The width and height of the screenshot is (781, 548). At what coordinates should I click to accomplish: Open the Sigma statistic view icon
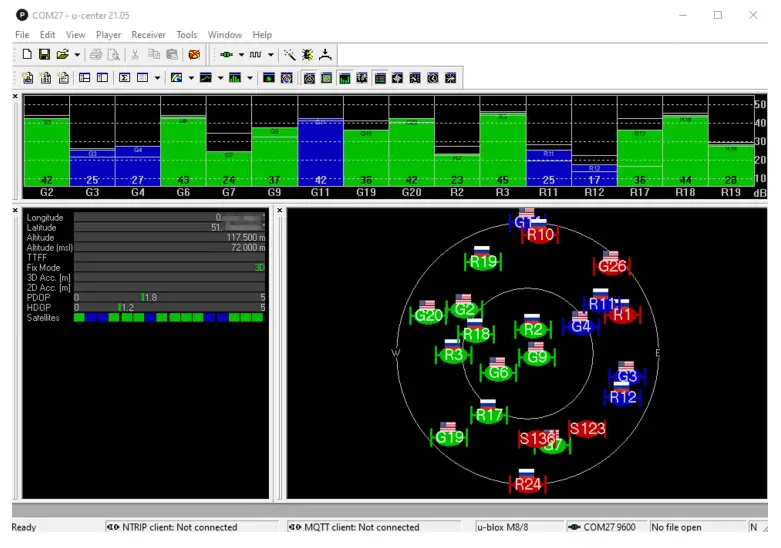point(125,77)
